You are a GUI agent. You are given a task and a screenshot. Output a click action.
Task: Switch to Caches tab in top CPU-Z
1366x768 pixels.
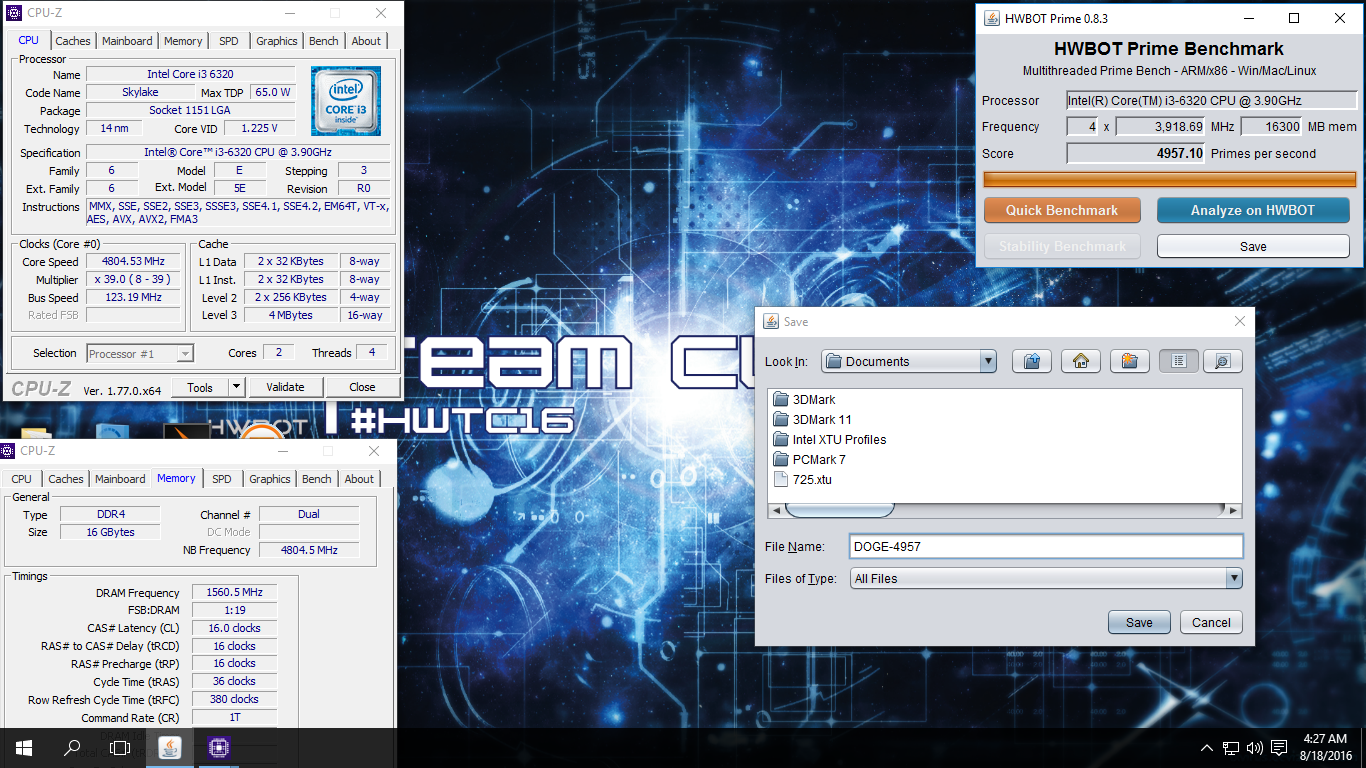coord(73,41)
